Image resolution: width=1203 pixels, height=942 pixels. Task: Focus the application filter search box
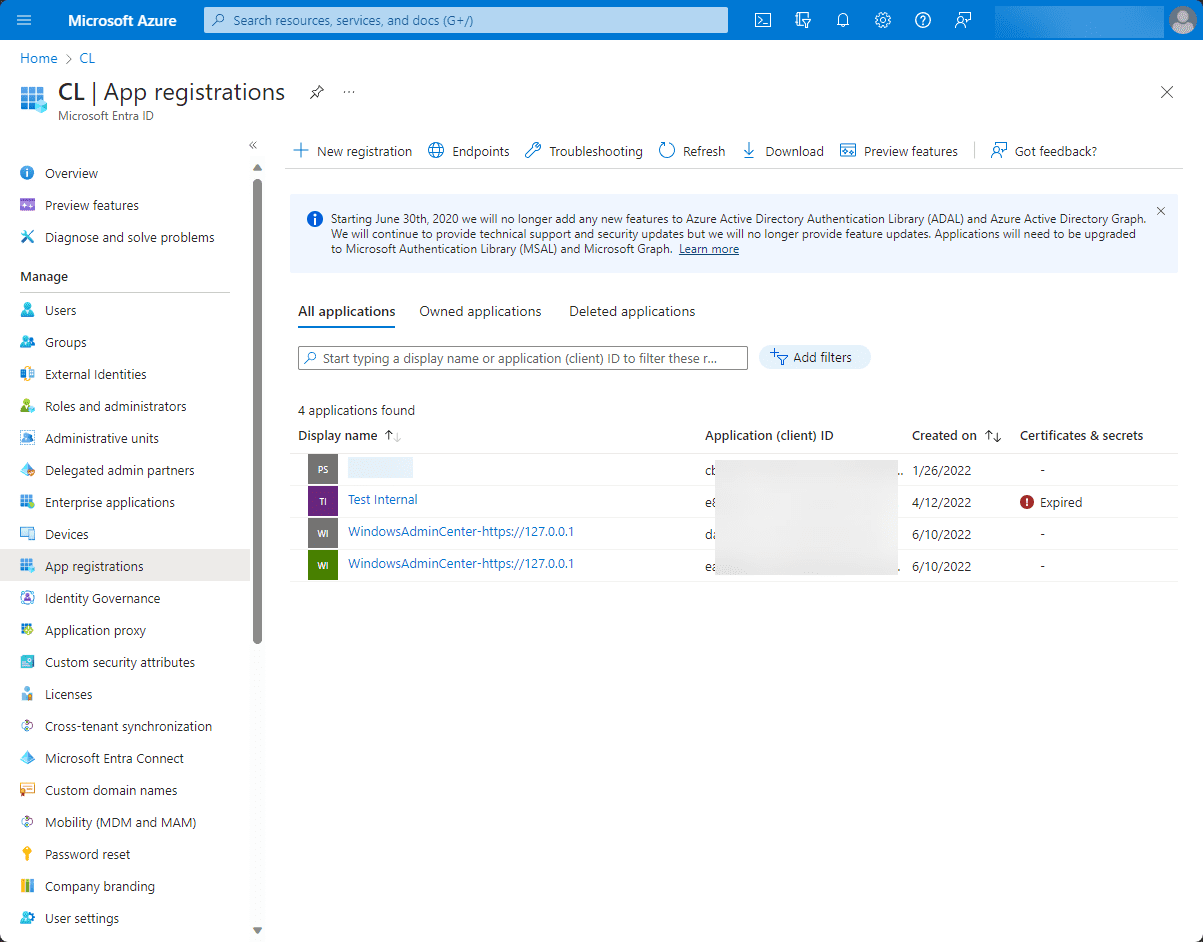point(523,358)
